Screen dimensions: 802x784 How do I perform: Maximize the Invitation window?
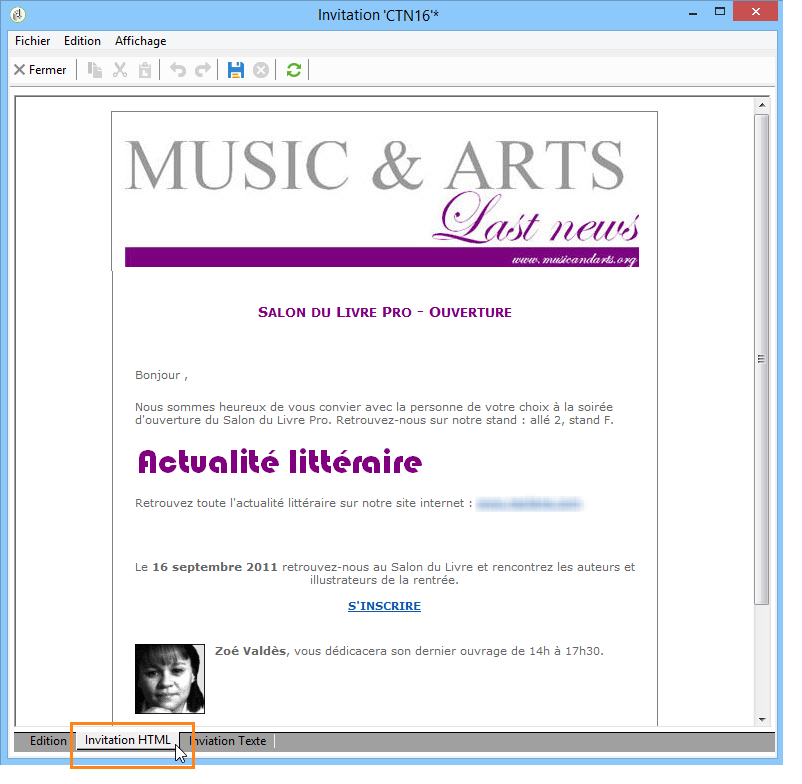click(x=720, y=11)
